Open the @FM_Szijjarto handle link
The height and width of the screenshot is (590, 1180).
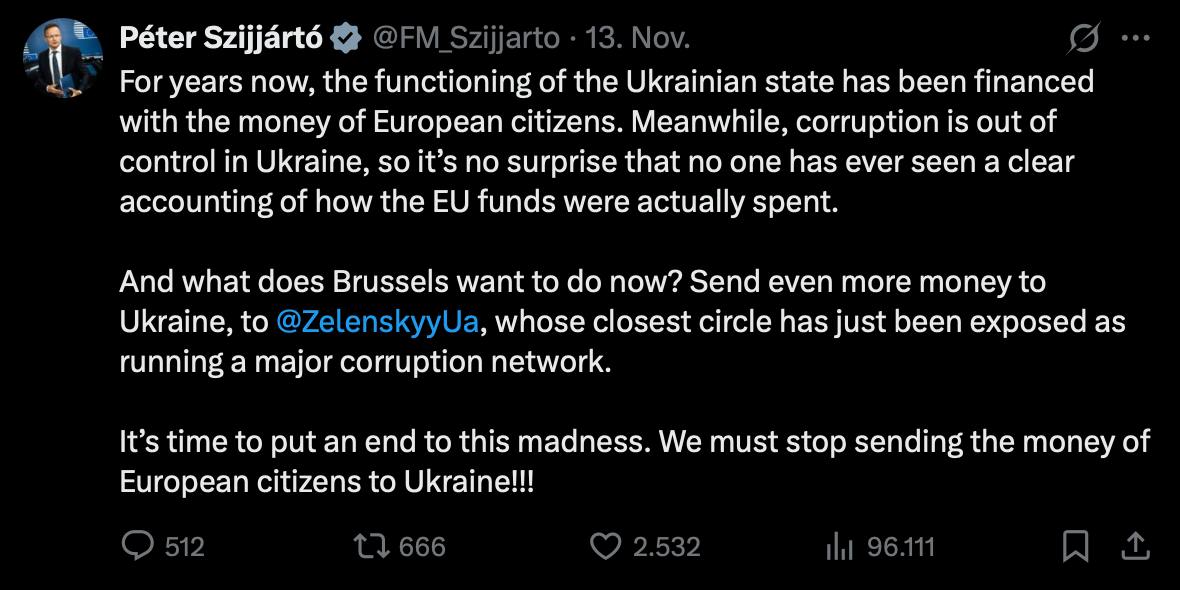tap(466, 39)
